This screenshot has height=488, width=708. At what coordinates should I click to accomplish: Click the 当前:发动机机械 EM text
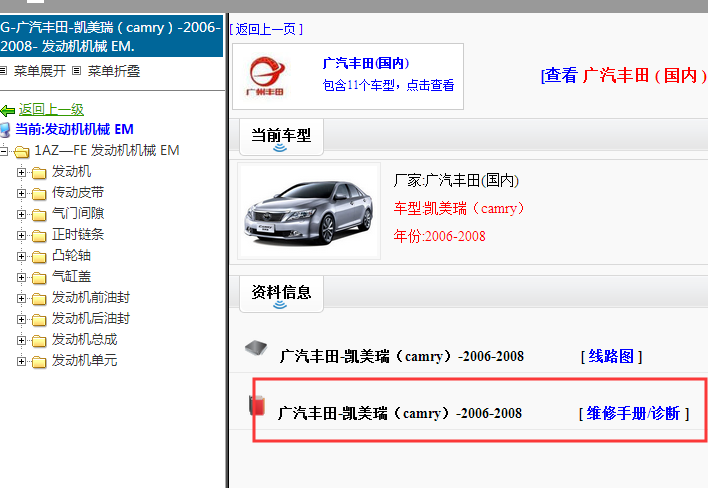click(x=75, y=130)
